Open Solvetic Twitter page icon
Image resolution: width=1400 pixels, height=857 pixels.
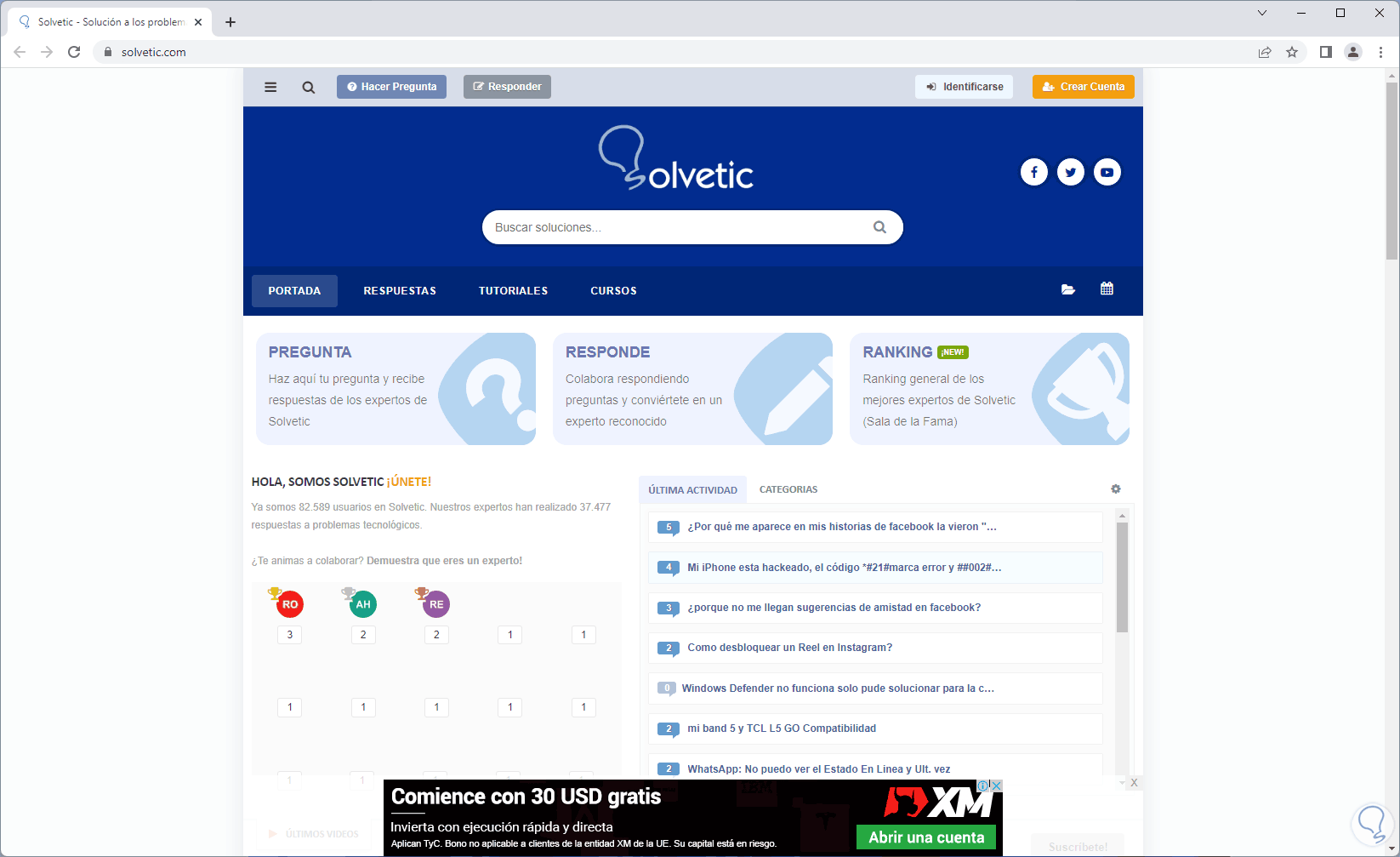point(1071,173)
